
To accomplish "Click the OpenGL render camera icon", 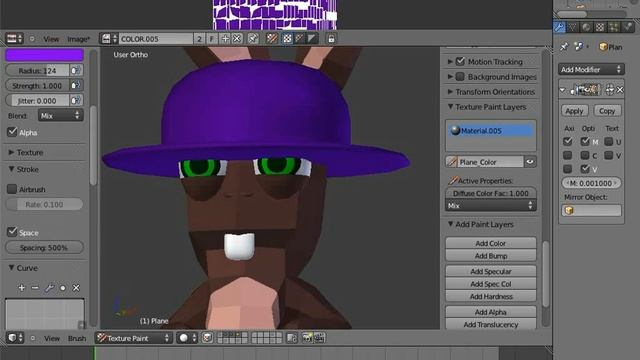I will pyautogui.click(x=307, y=338).
